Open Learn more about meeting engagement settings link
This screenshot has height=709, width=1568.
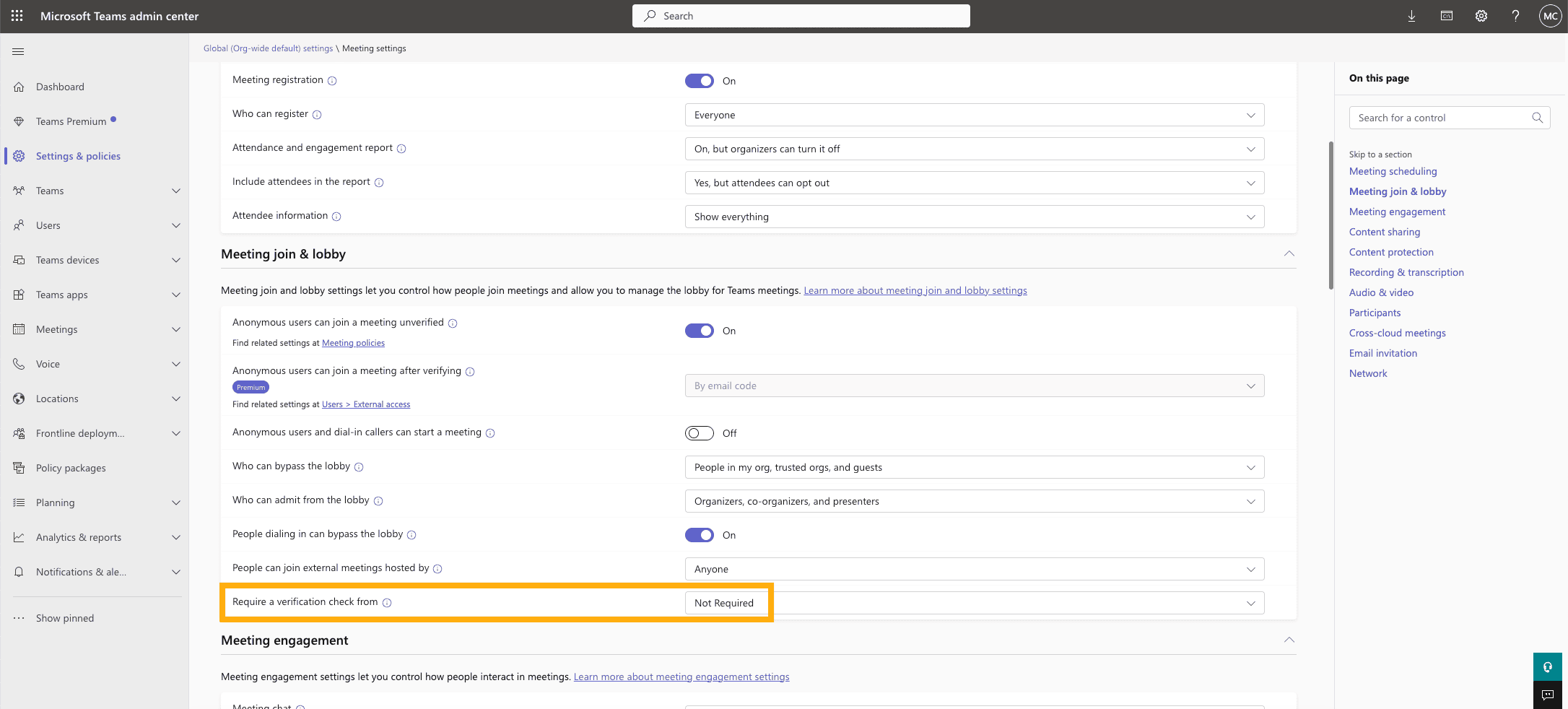(x=681, y=677)
